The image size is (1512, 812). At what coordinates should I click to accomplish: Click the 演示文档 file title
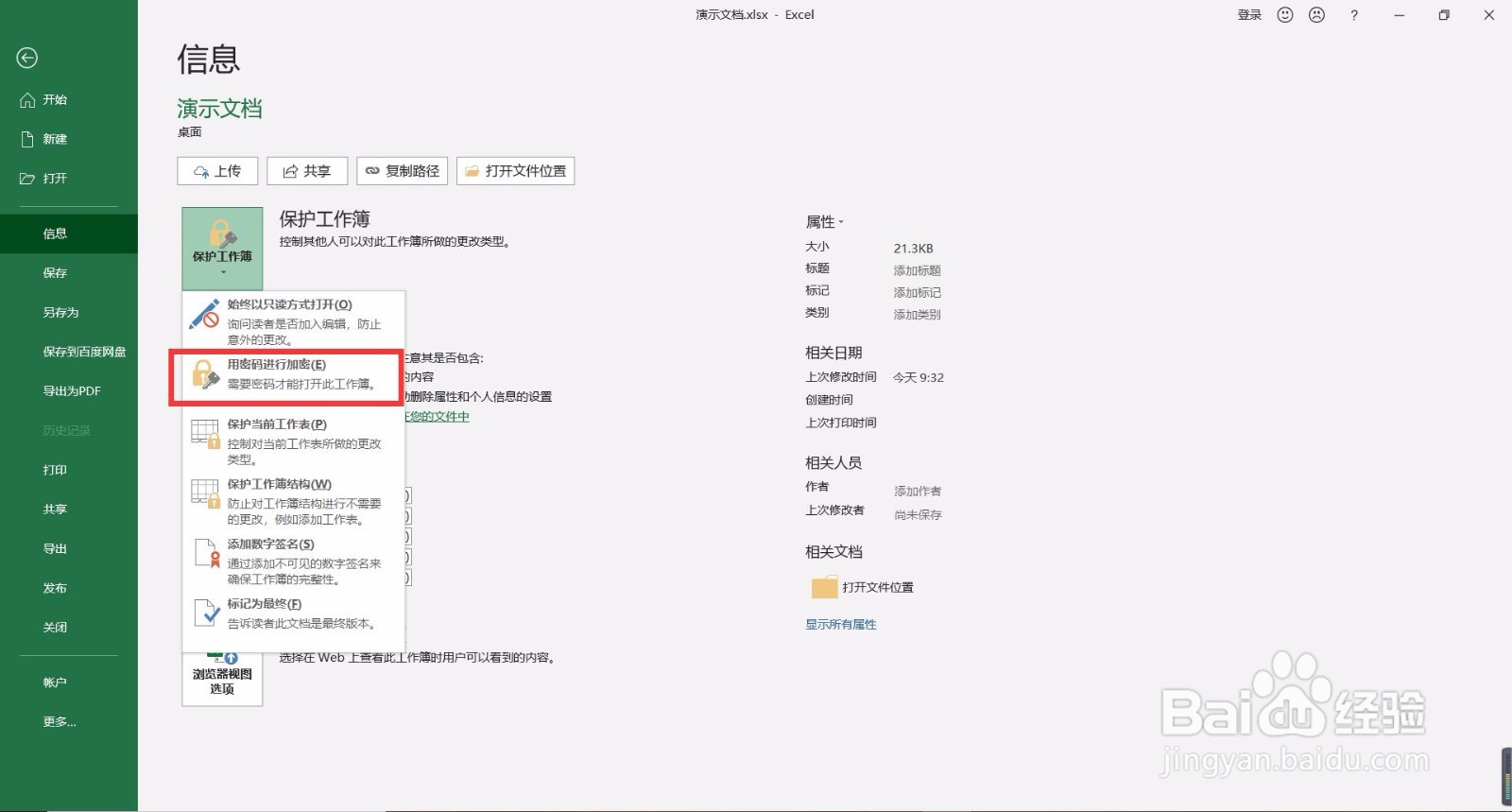click(219, 109)
